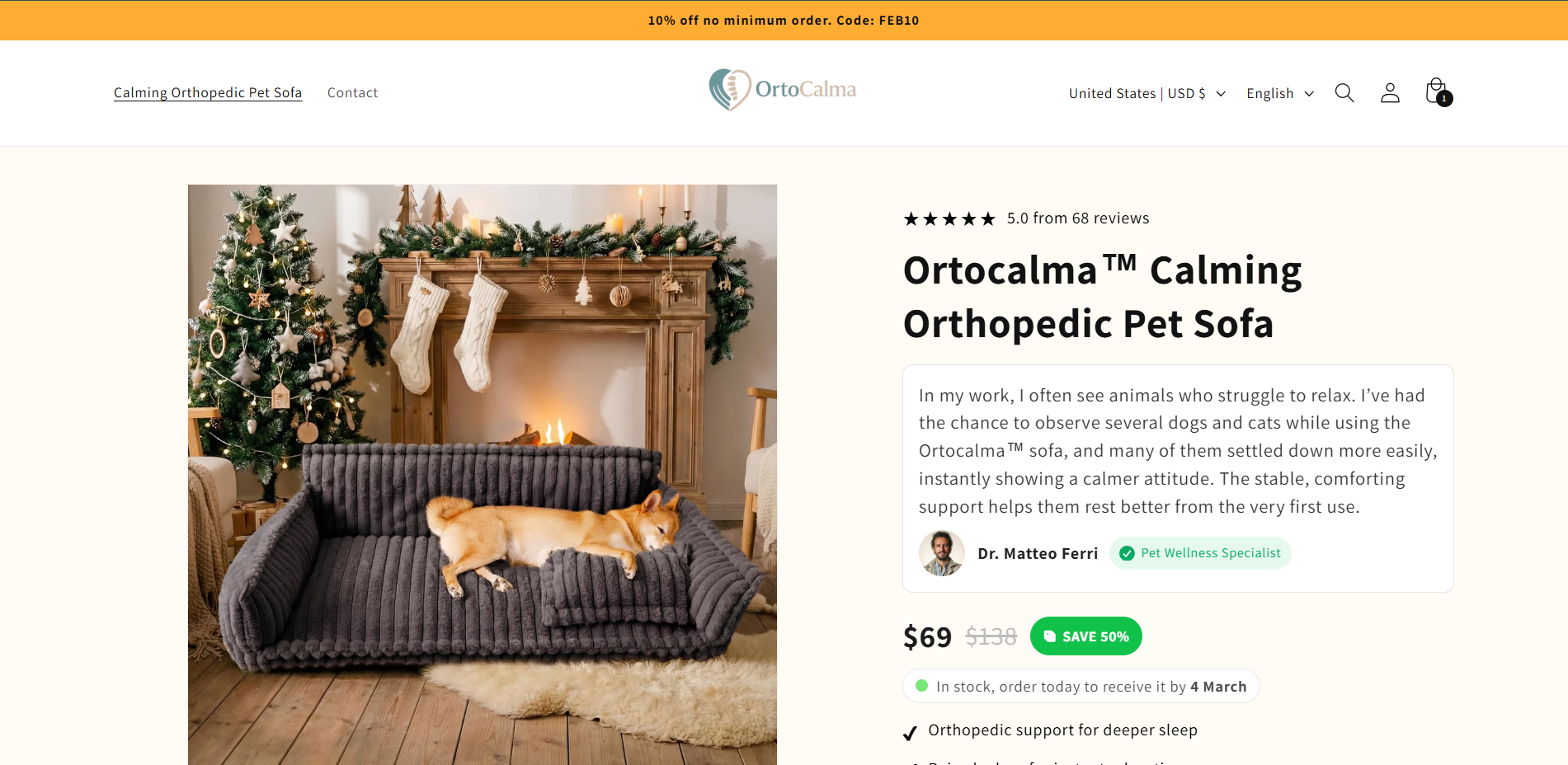This screenshot has width=1568, height=765.
Task: Expand the English language dropdown
Action: (1279, 93)
